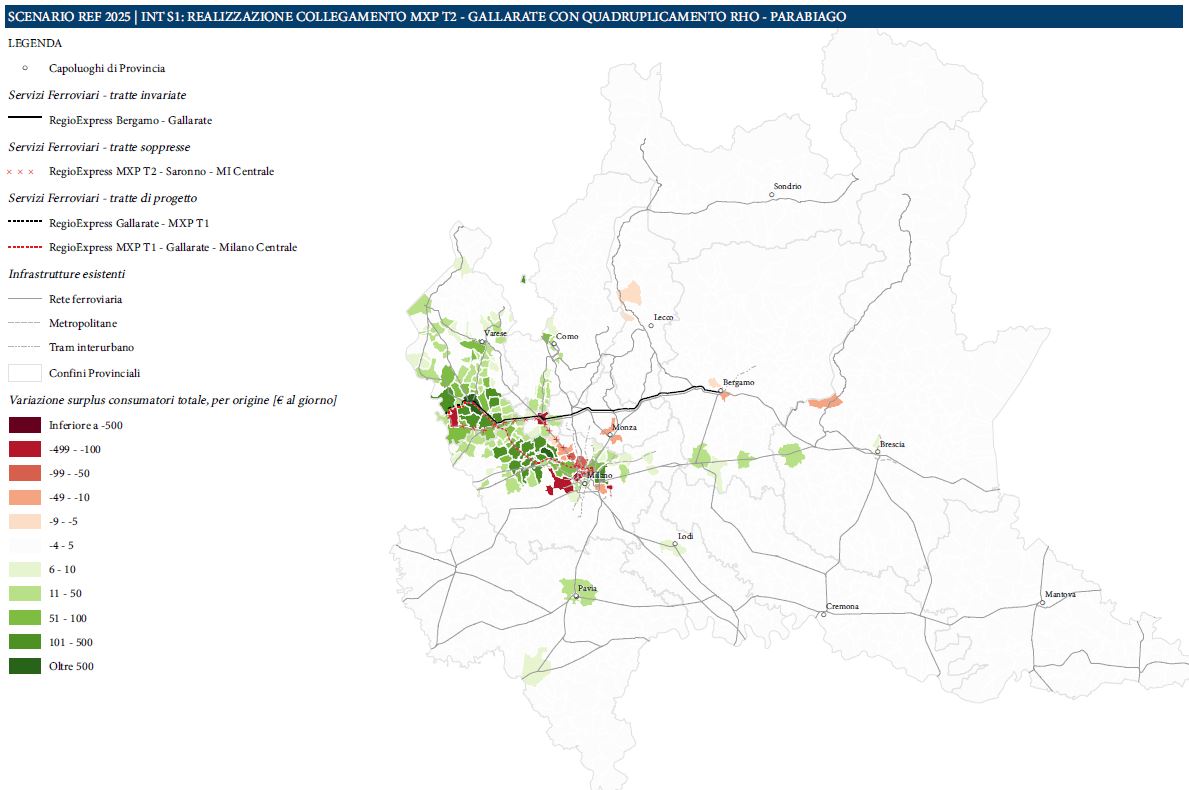The height and width of the screenshot is (790, 1189).
Task: Click the black dashed Gallarate - MXP T1 line symbol
Action: [24, 221]
